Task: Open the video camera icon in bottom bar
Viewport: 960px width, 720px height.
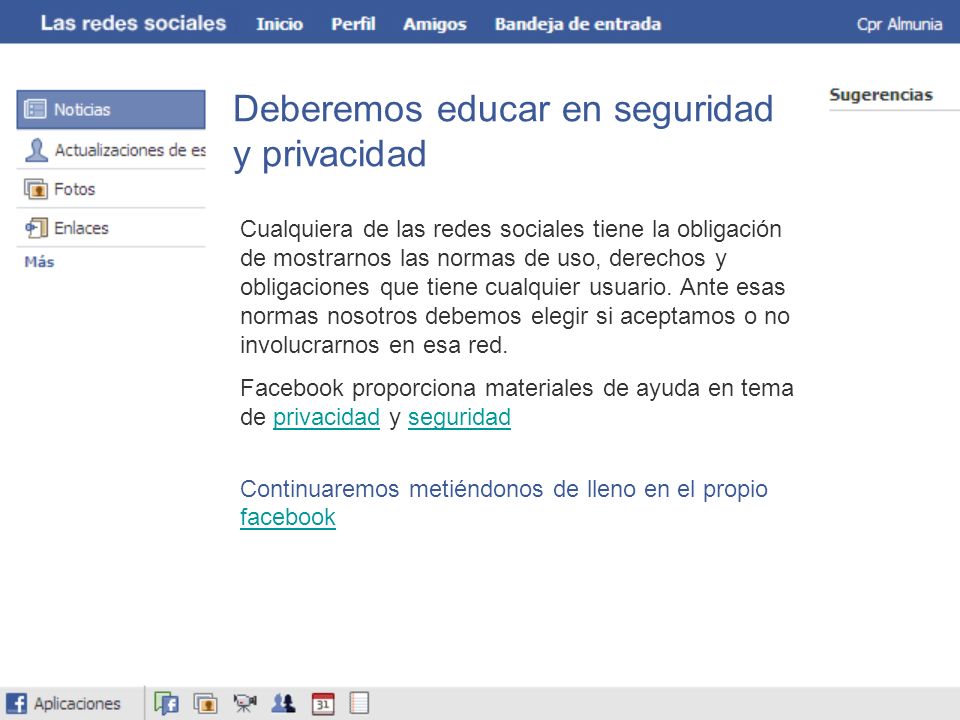Action: point(245,703)
